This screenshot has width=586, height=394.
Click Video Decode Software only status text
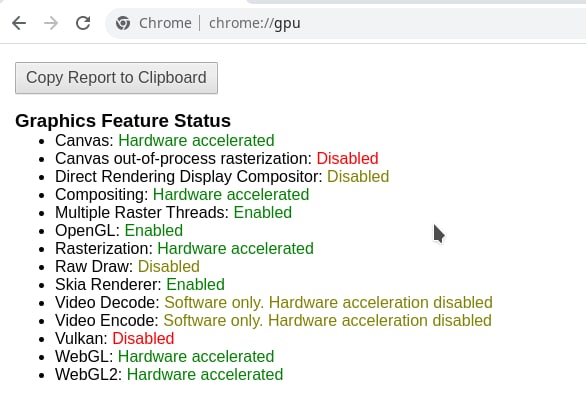(329, 302)
